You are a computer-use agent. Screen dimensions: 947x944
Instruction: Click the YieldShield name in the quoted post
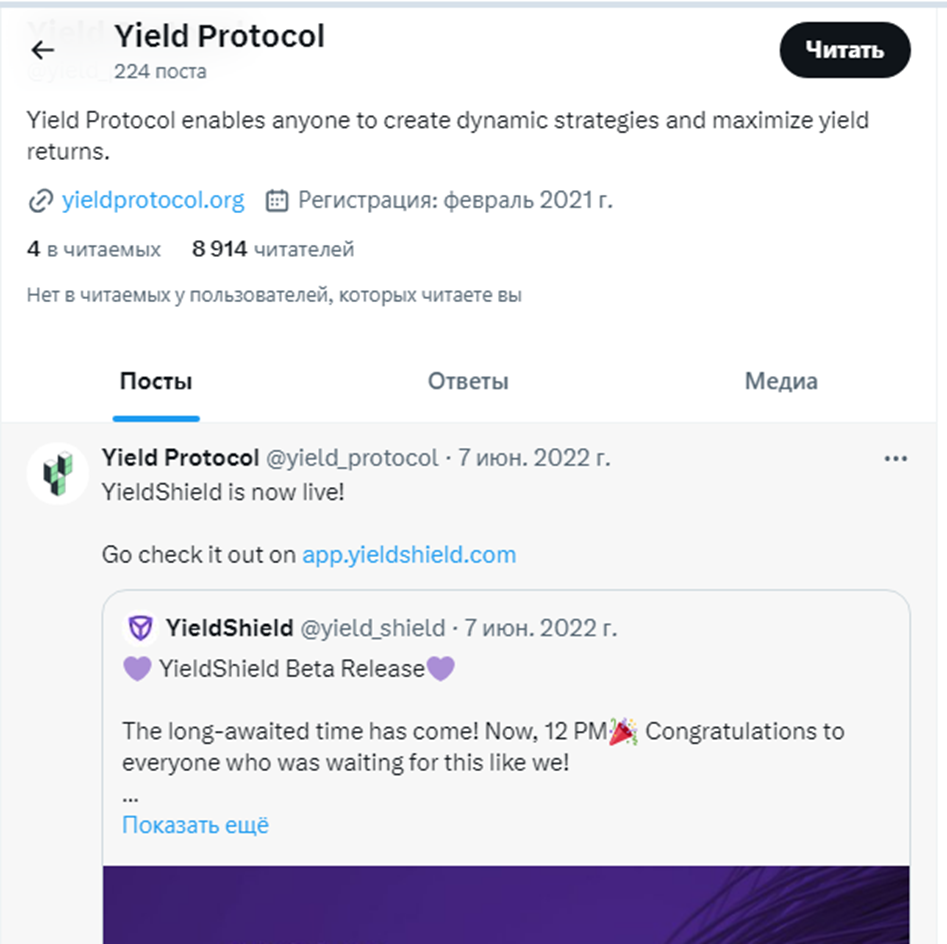[x=229, y=628]
